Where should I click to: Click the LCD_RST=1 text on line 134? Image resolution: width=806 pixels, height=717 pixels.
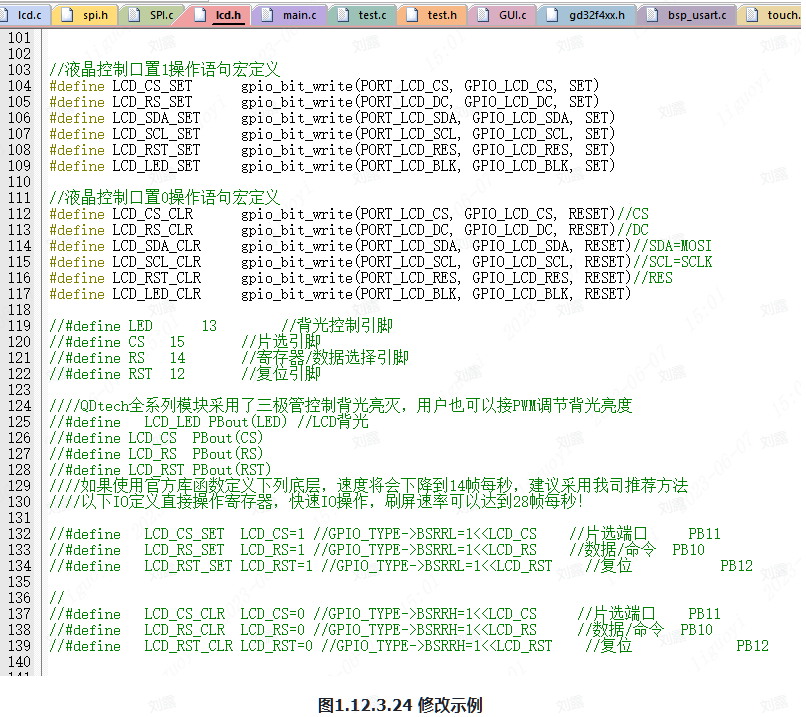(x=276, y=566)
